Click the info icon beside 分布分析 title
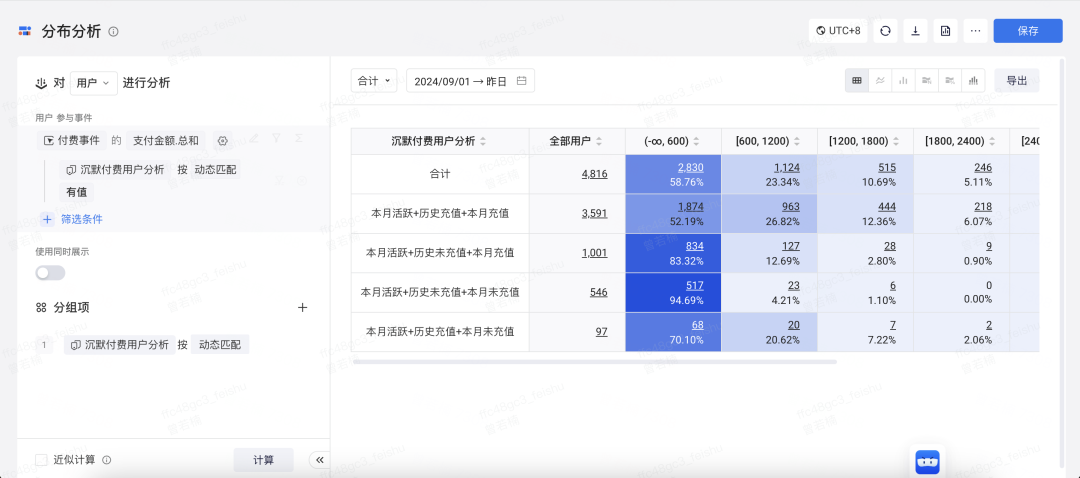Screen dimensions: 1080x478 coord(114,32)
